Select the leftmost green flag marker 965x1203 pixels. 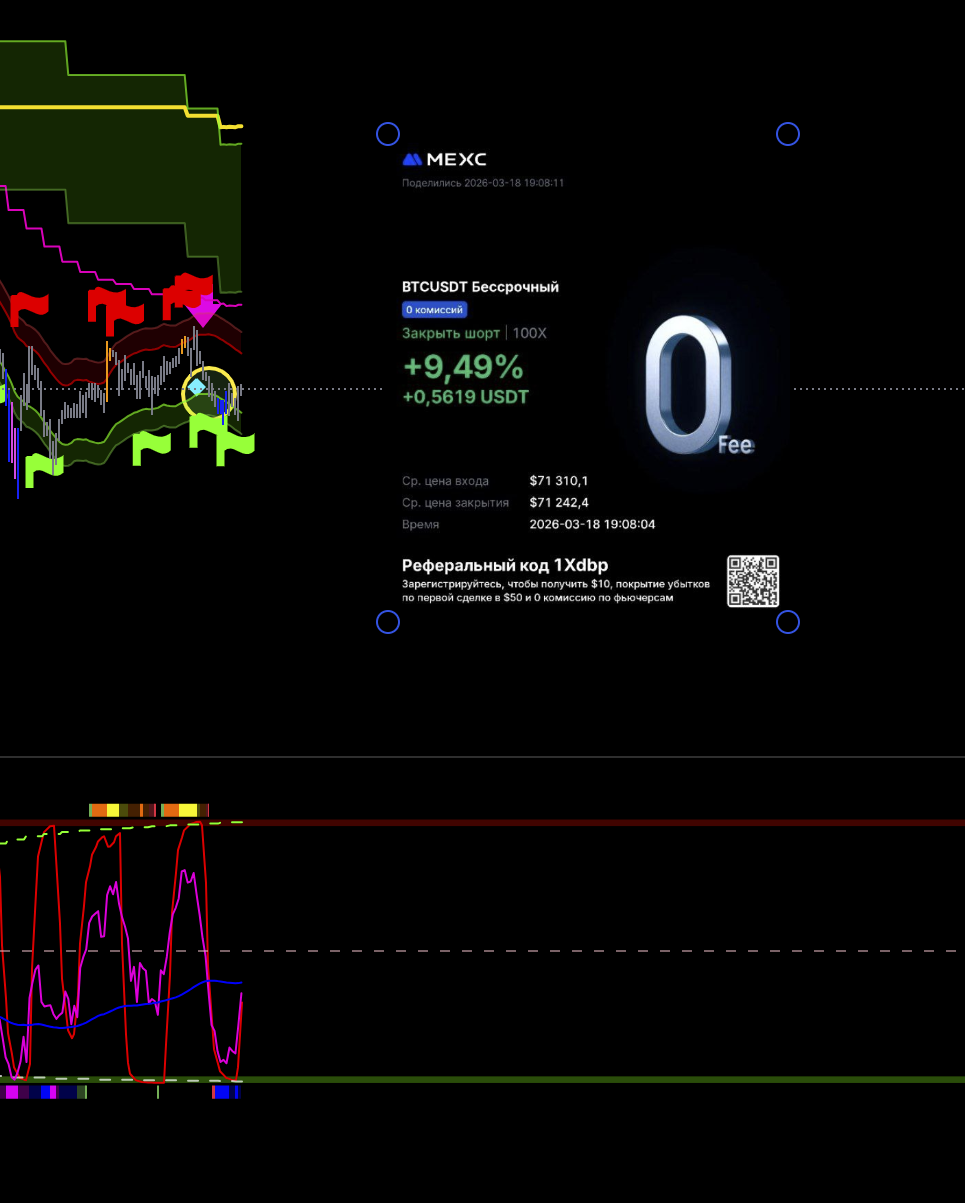click(x=43, y=468)
